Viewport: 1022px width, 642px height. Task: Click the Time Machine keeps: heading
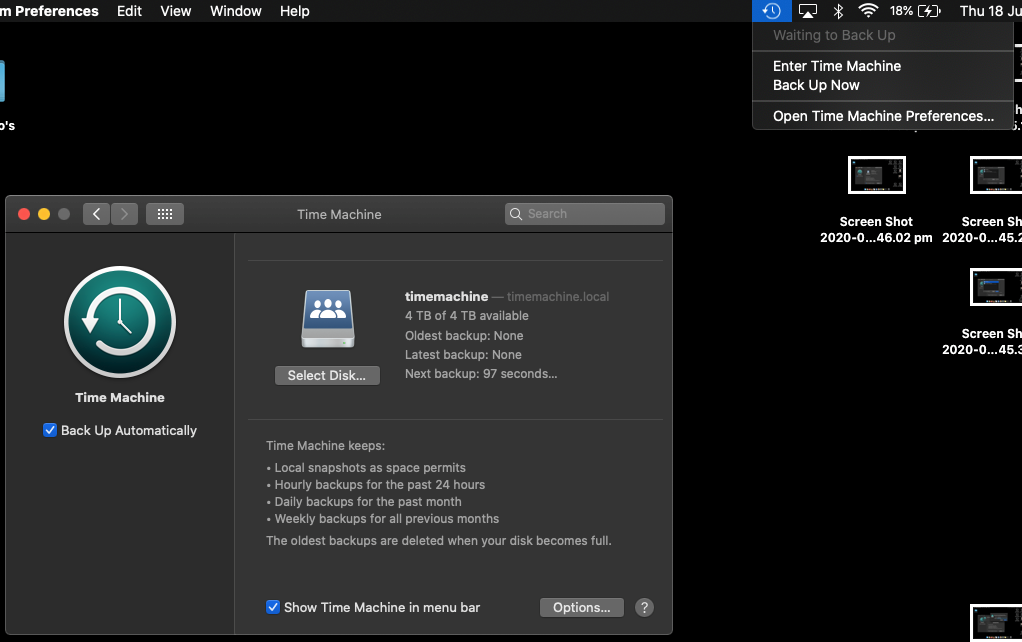(x=325, y=446)
